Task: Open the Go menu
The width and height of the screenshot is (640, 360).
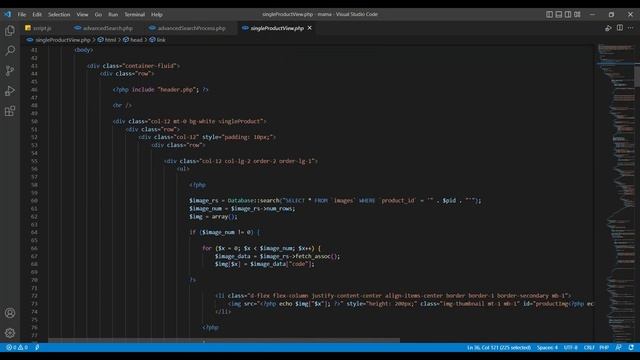Action: pos(98,14)
